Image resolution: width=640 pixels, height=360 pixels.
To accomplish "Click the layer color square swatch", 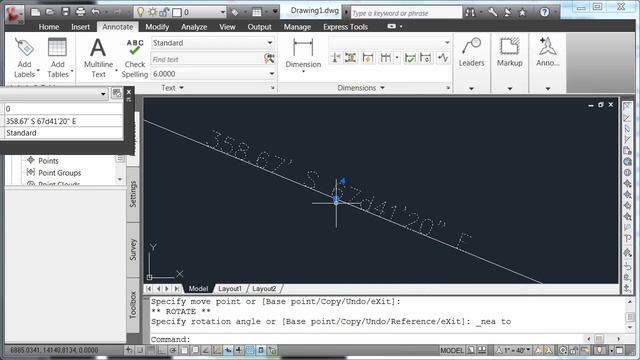I will (177, 13).
